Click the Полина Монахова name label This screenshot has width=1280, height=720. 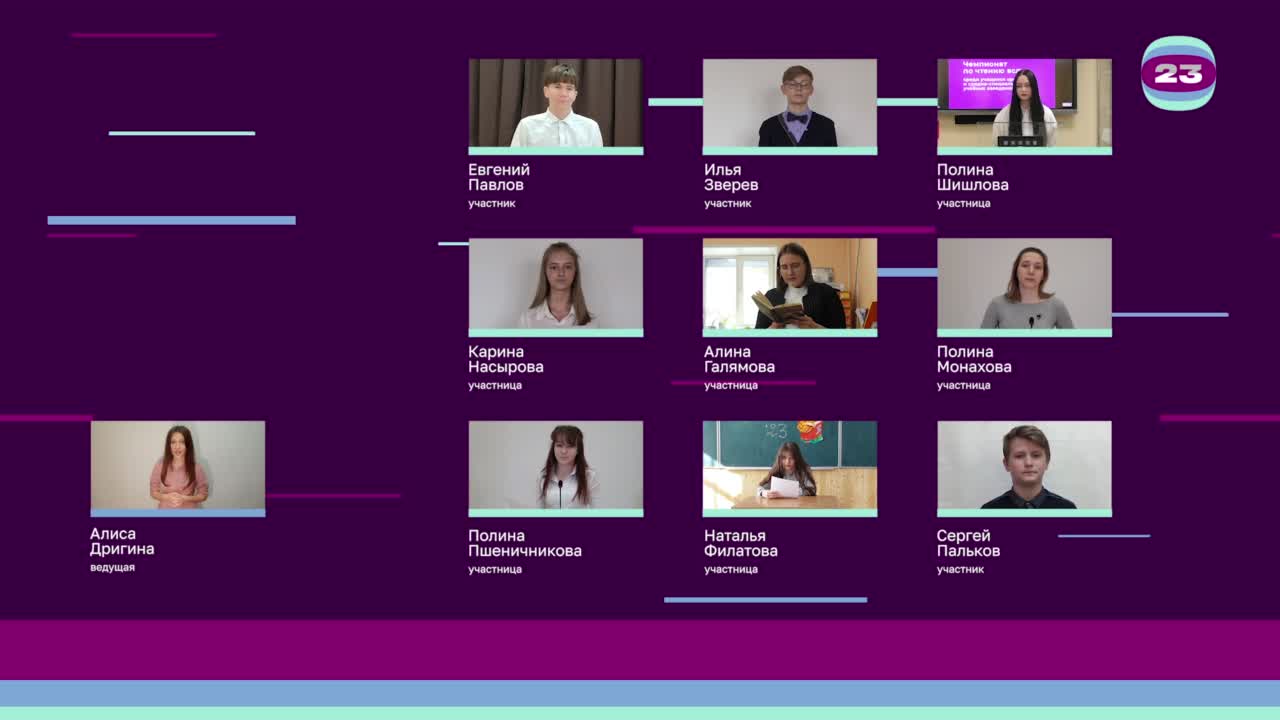pos(973,359)
